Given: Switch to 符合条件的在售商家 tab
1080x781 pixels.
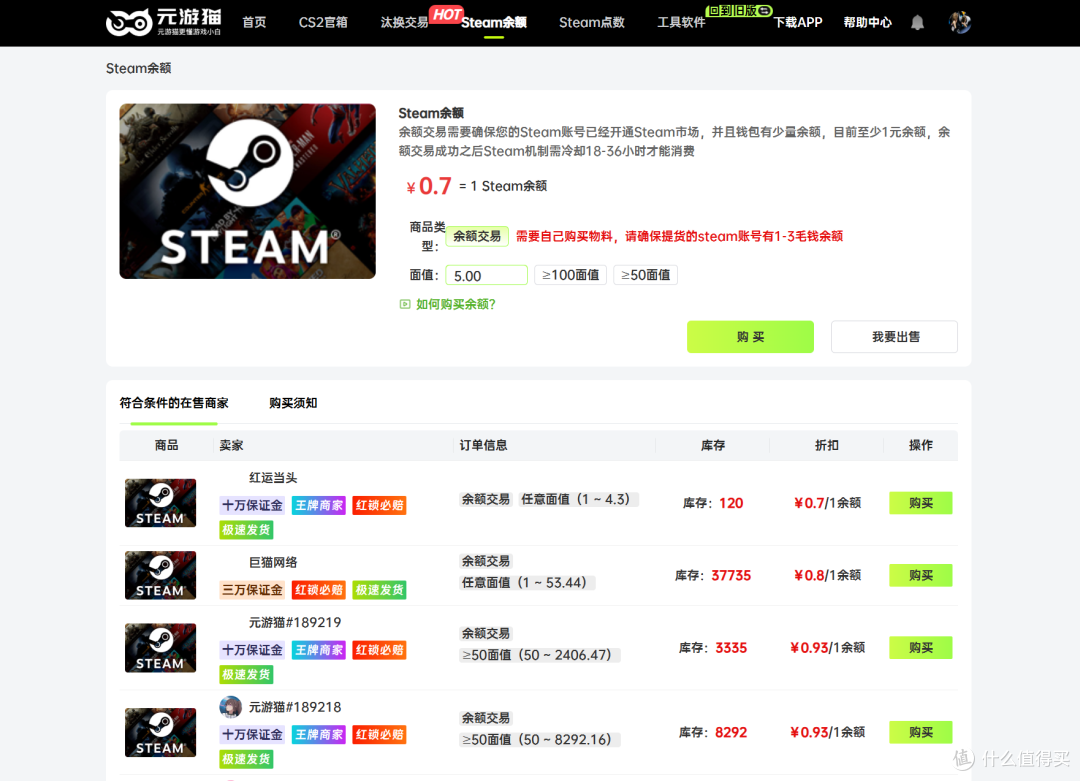Looking at the screenshot, I should [x=174, y=403].
